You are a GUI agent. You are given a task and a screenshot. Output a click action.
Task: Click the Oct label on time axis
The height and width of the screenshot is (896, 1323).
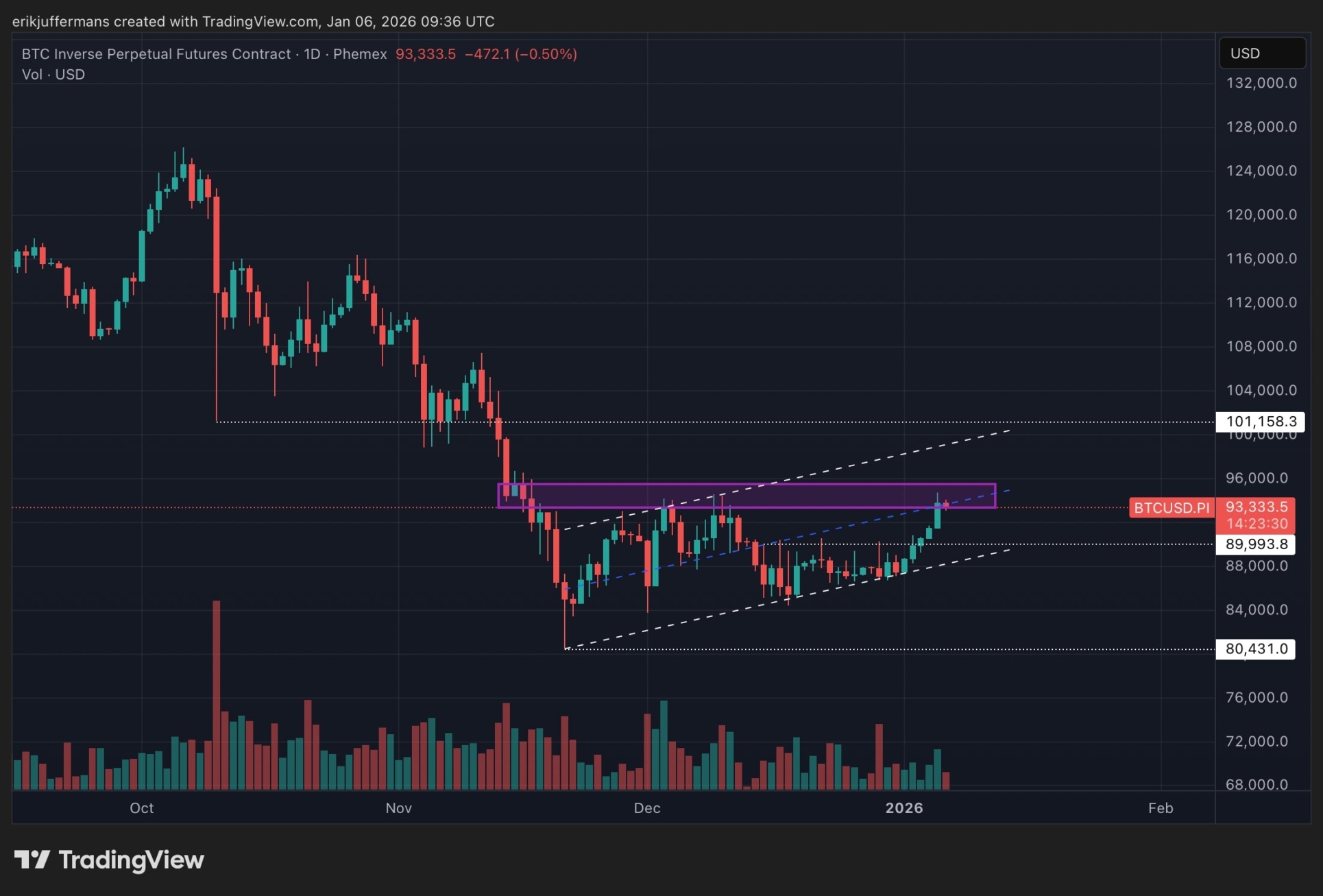click(x=141, y=808)
